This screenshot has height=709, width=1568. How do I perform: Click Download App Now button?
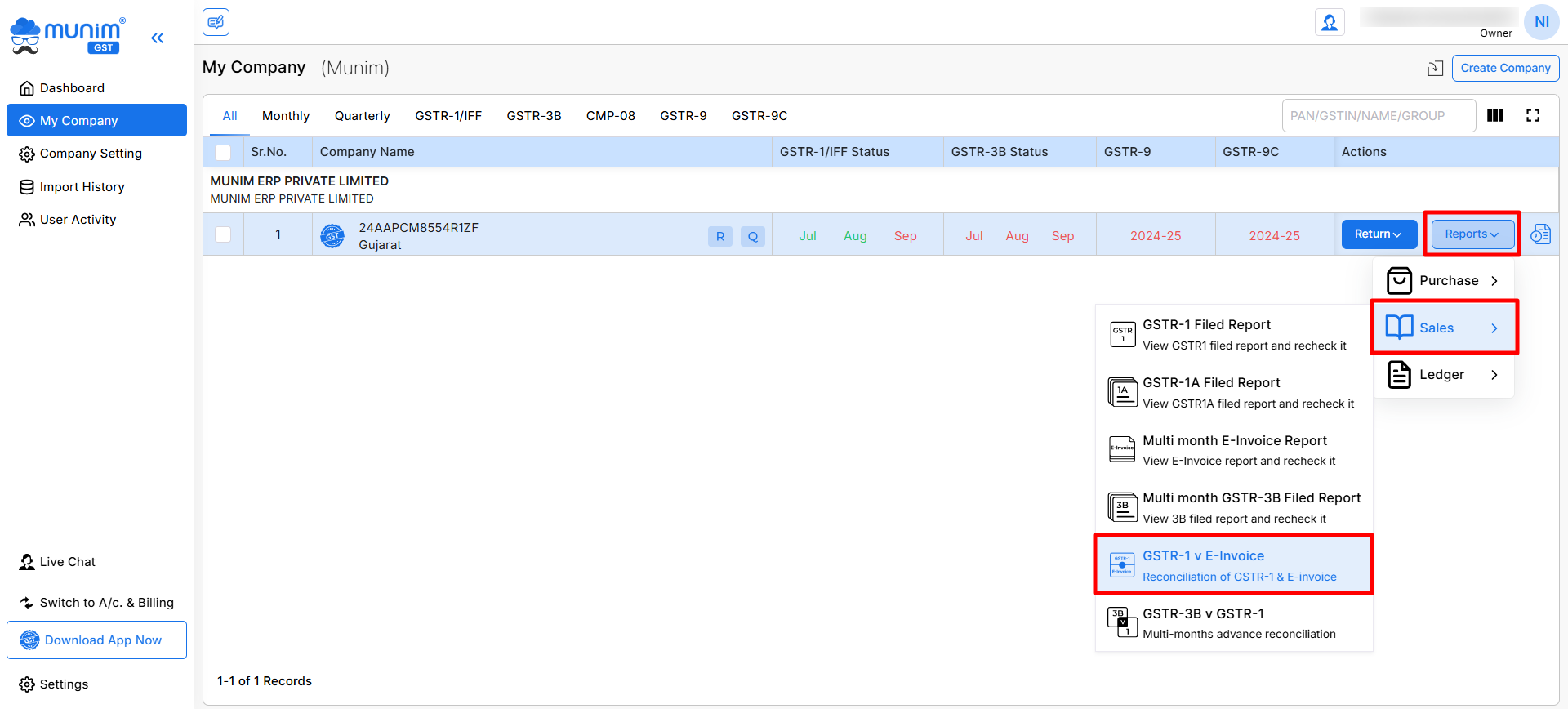(x=96, y=640)
